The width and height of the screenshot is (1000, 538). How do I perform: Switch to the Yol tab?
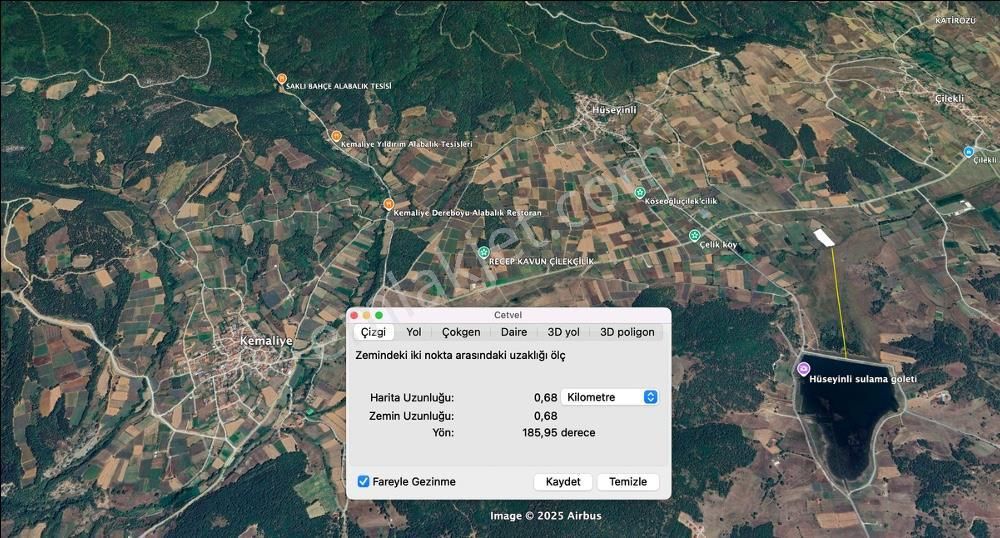pos(413,332)
